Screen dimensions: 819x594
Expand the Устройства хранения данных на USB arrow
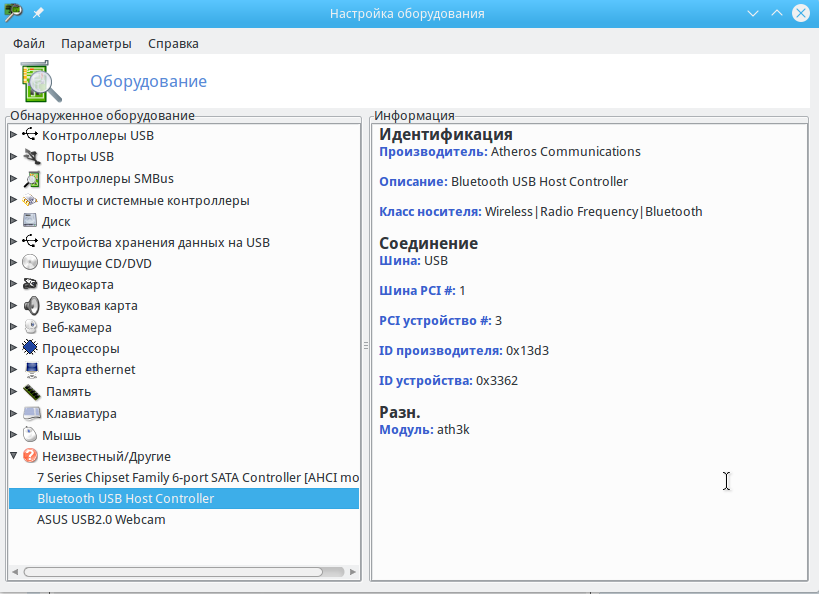14,241
